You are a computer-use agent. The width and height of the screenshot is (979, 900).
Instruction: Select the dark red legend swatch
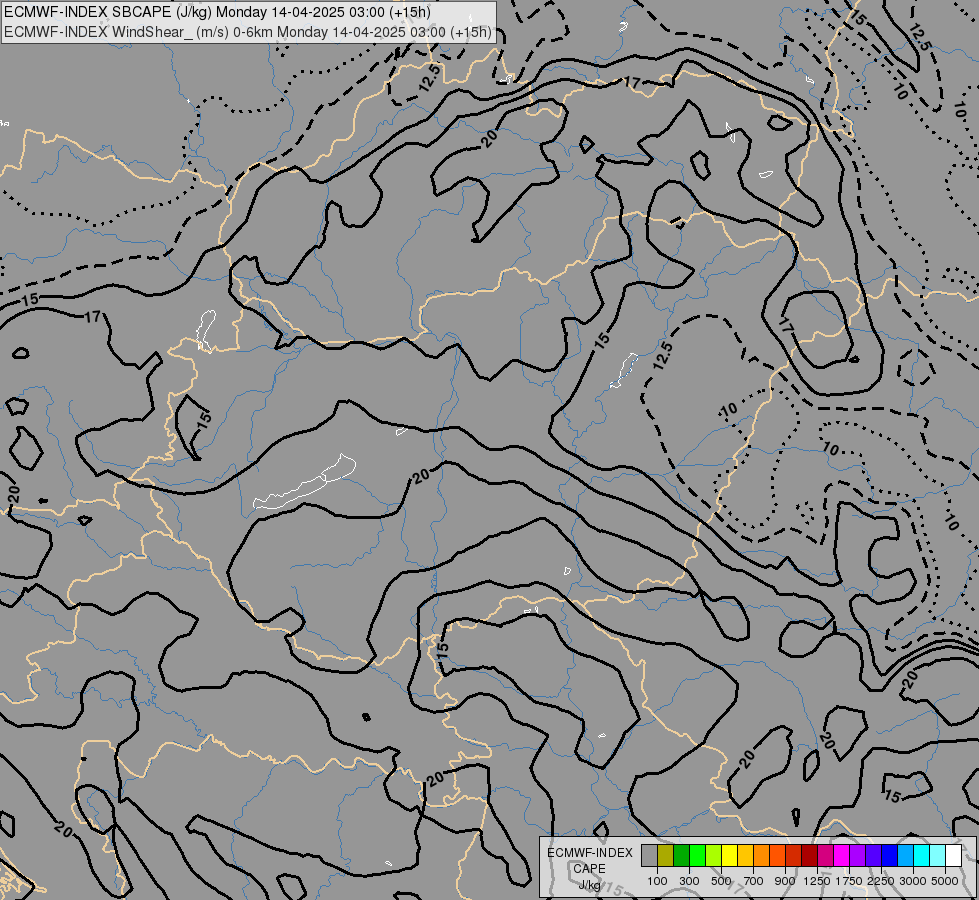pyautogui.click(x=810, y=856)
